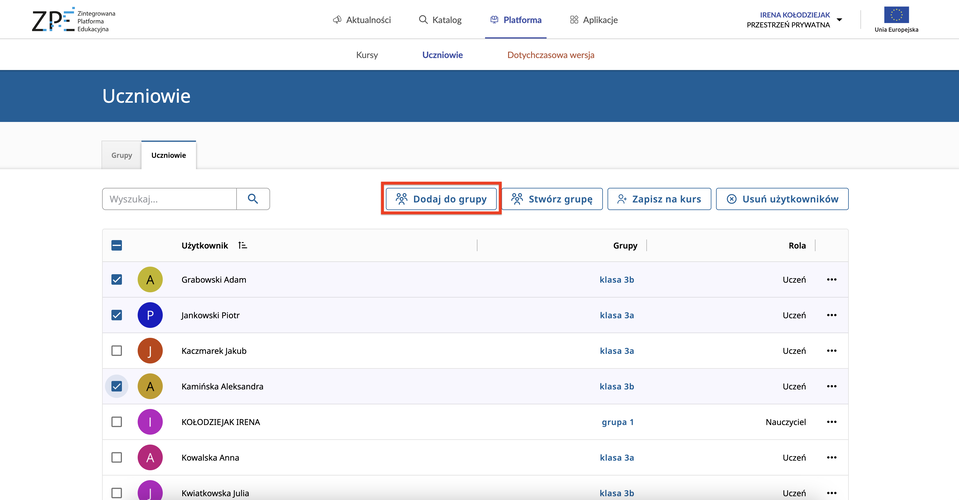
Task: Click the search magnifier button
Action: pyautogui.click(x=253, y=199)
